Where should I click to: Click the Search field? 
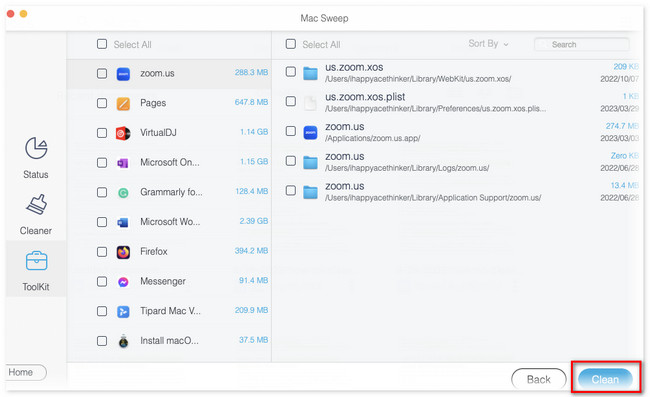point(582,44)
